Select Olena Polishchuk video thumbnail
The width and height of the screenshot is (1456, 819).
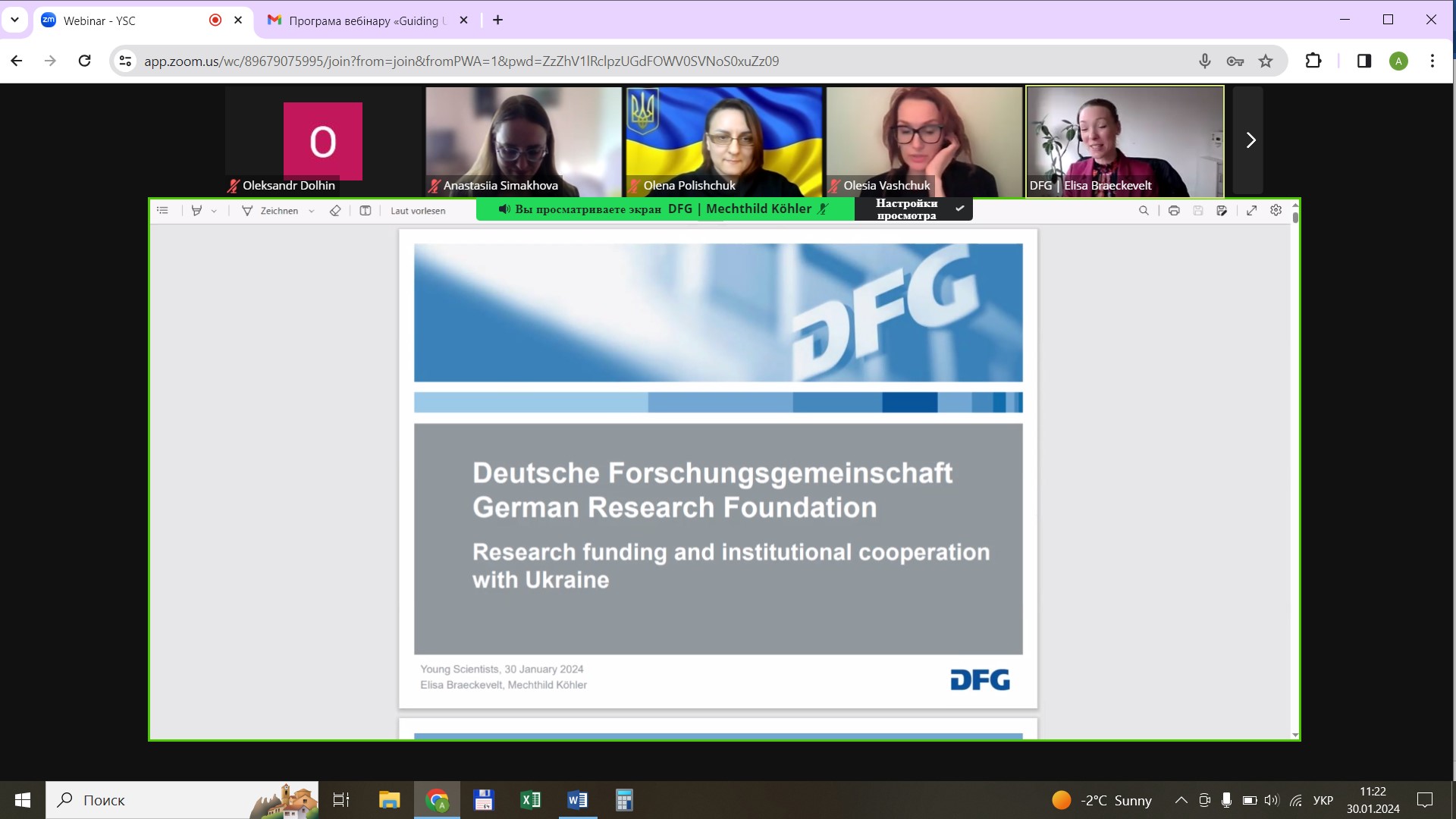point(723,141)
